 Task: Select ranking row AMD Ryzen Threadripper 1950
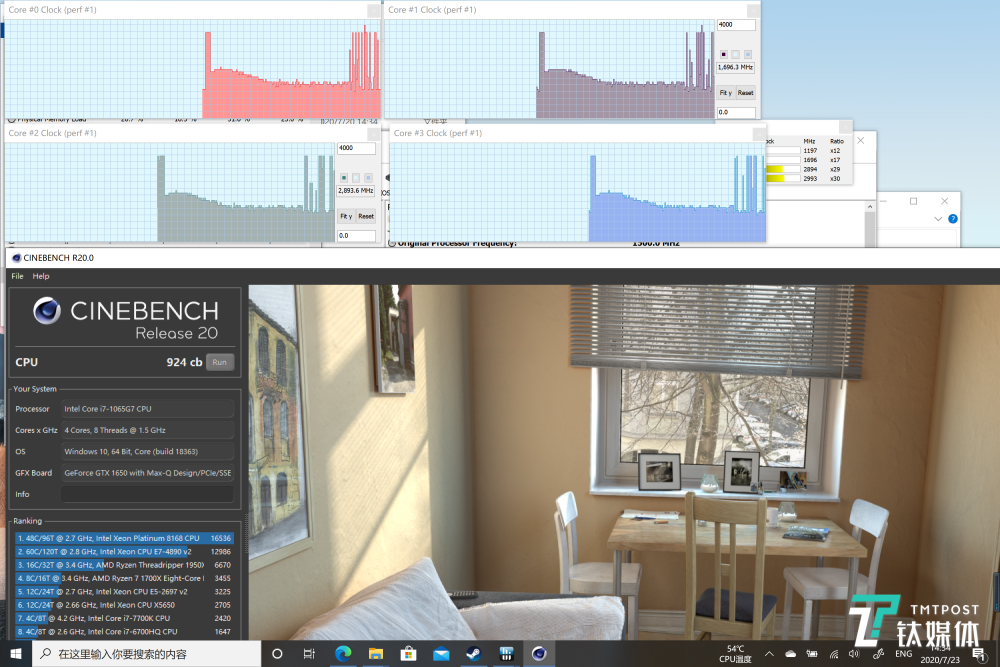coord(124,565)
